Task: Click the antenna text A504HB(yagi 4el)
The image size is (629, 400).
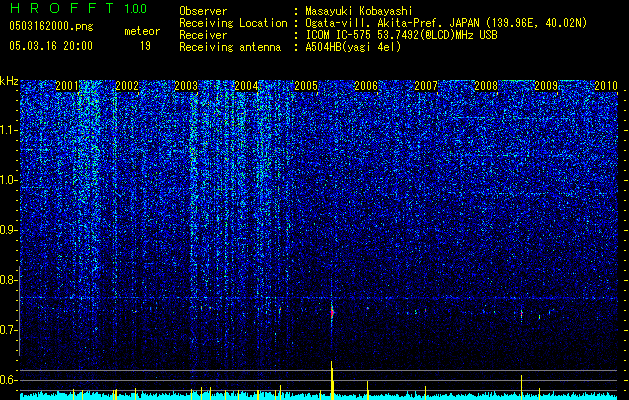Action: tap(353, 47)
